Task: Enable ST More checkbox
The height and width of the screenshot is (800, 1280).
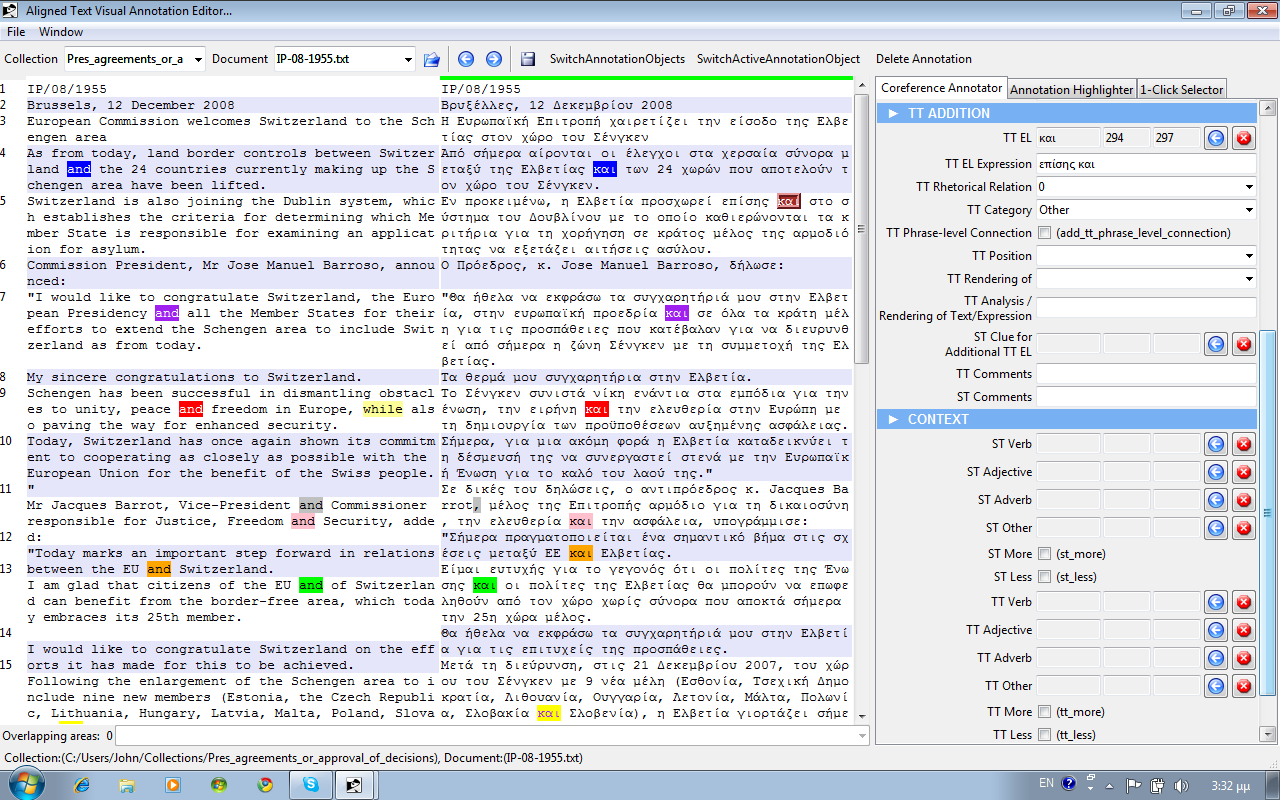Action: coord(1044,554)
